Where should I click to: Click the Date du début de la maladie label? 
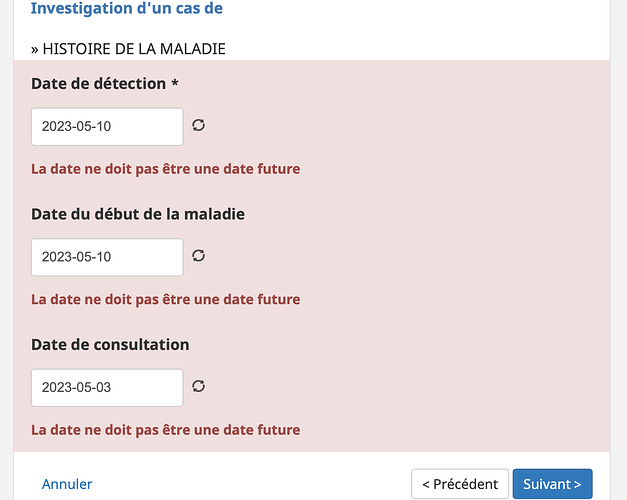click(138, 214)
